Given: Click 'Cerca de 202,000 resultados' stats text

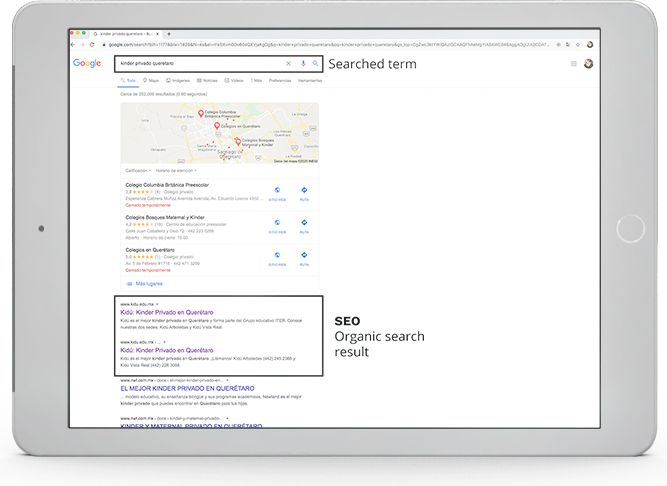Looking at the screenshot, I should click(163, 94).
